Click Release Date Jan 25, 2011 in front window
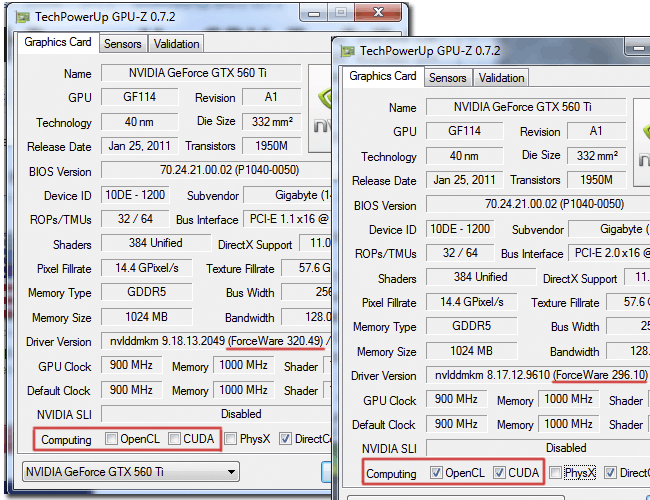 (x=464, y=180)
